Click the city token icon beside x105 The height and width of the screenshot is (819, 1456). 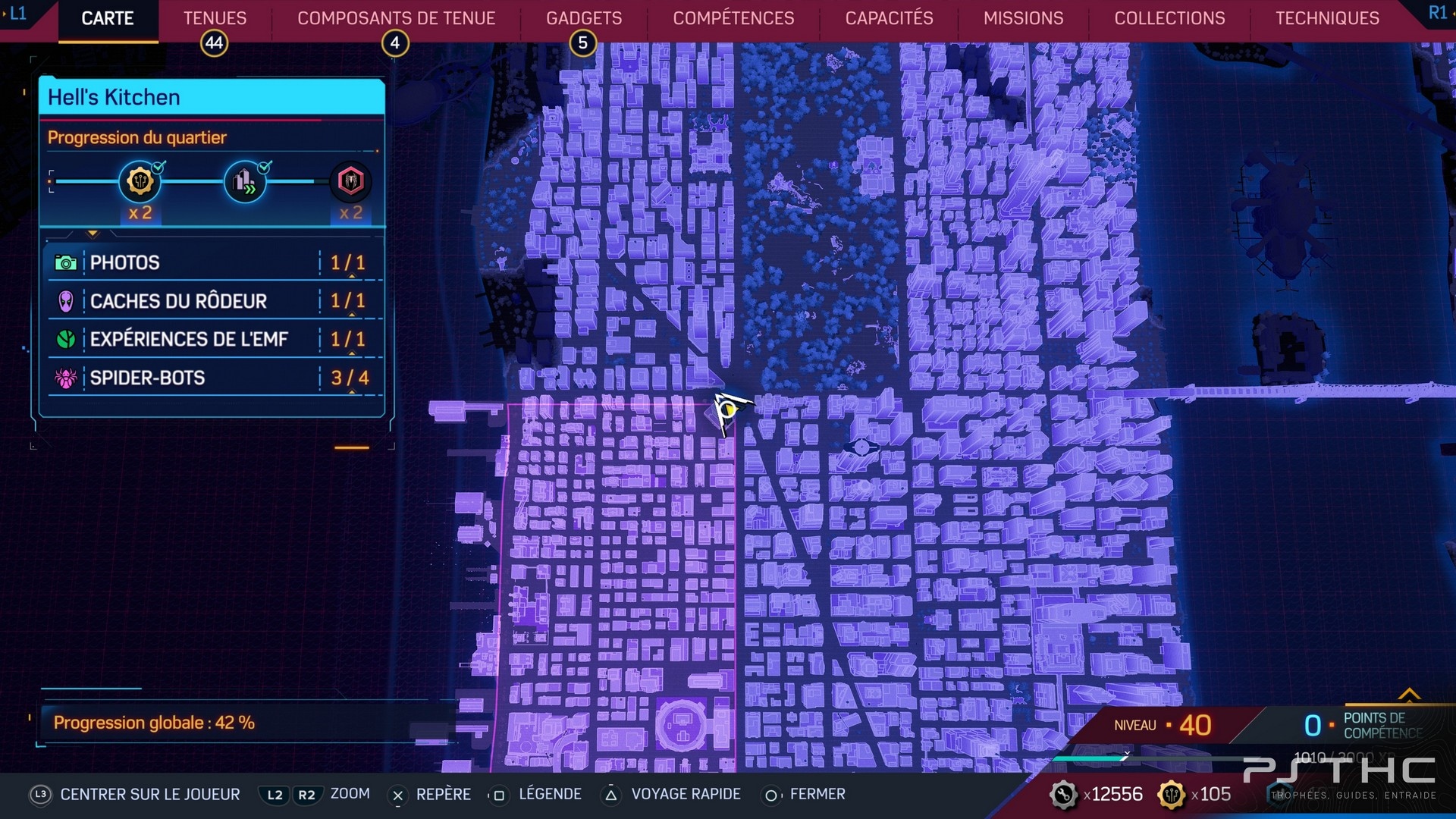coord(1171,795)
